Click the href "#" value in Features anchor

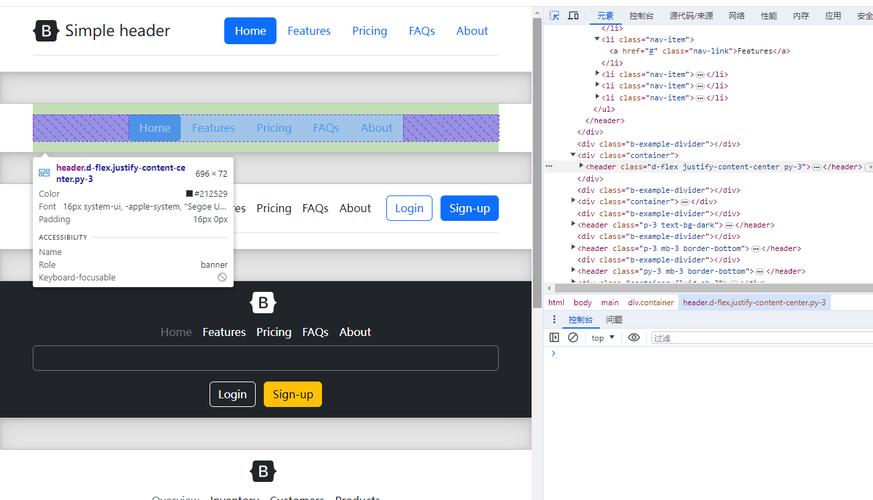click(650, 51)
